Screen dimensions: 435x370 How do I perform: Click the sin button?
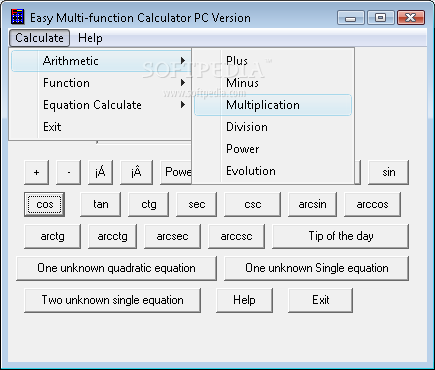[x=388, y=172]
